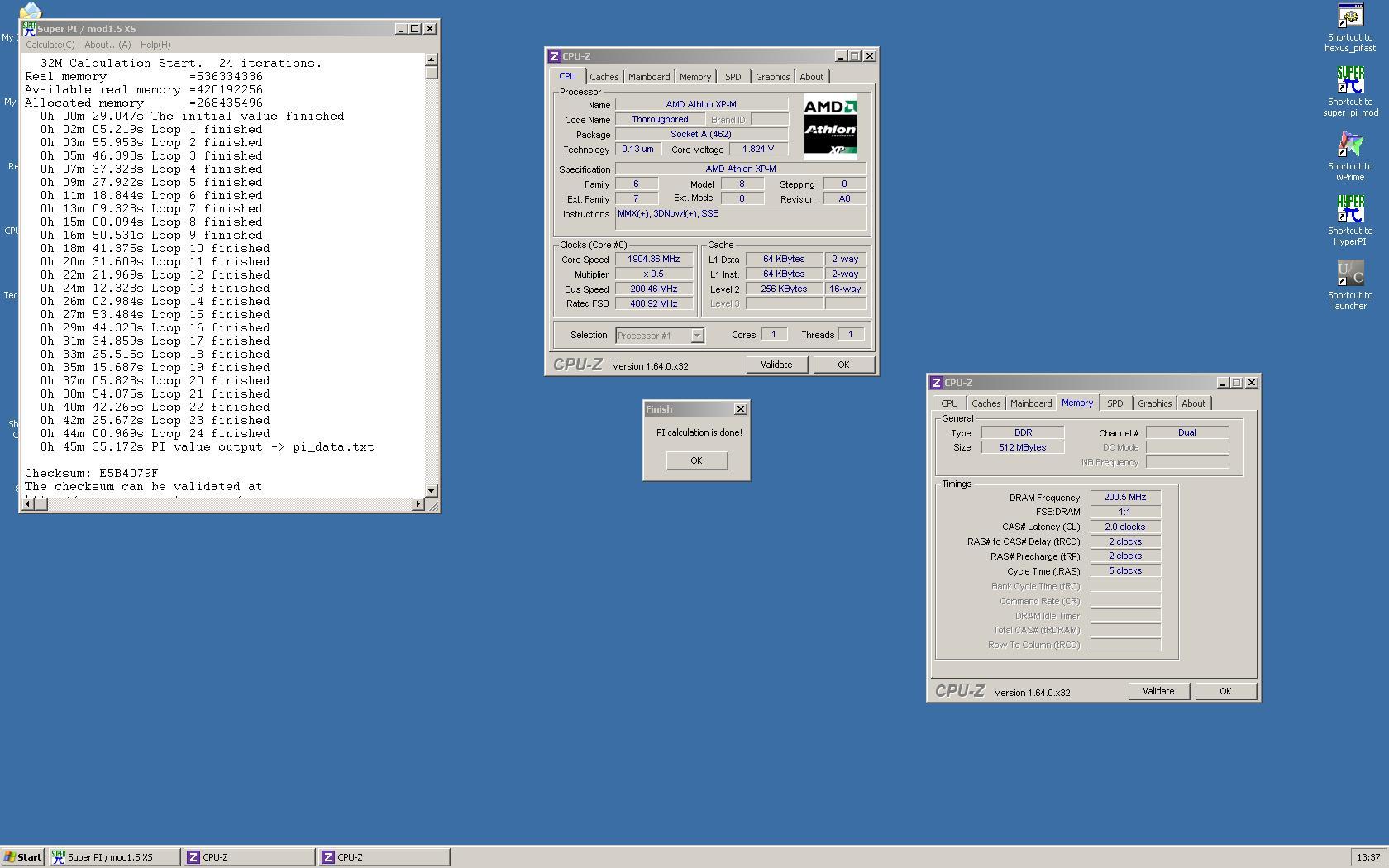Viewport: 1389px width, 868px height.
Task: Click the Package field Socket A (462)
Action: (x=701, y=134)
